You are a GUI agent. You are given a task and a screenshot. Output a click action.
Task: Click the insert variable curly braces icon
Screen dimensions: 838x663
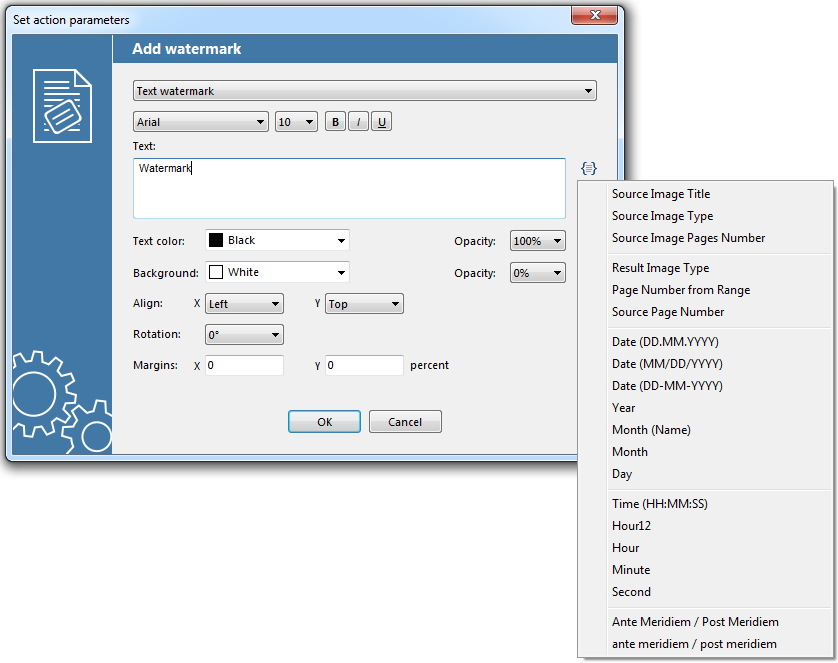(x=588, y=167)
